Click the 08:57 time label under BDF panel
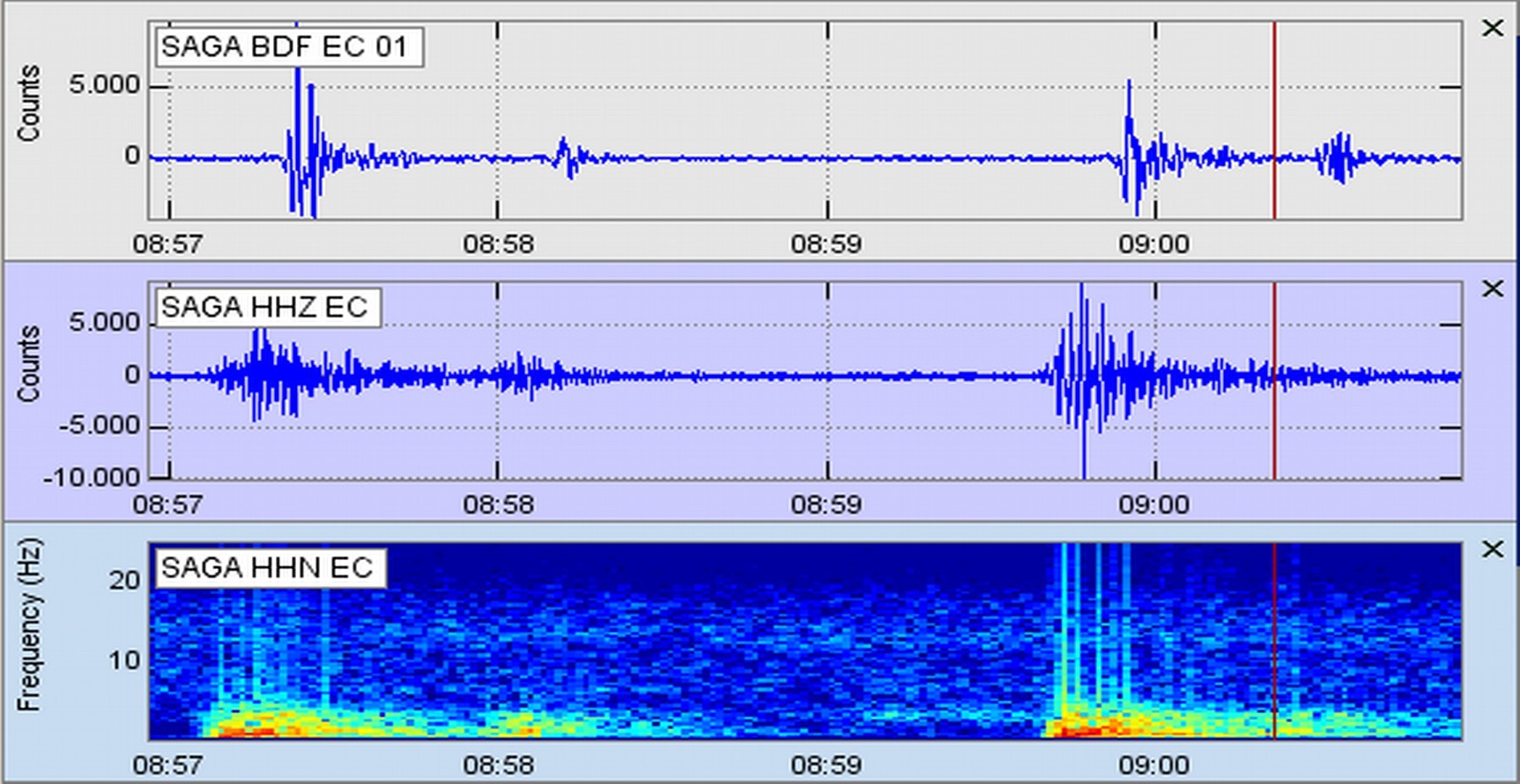1520x784 pixels. pyautogui.click(x=167, y=244)
